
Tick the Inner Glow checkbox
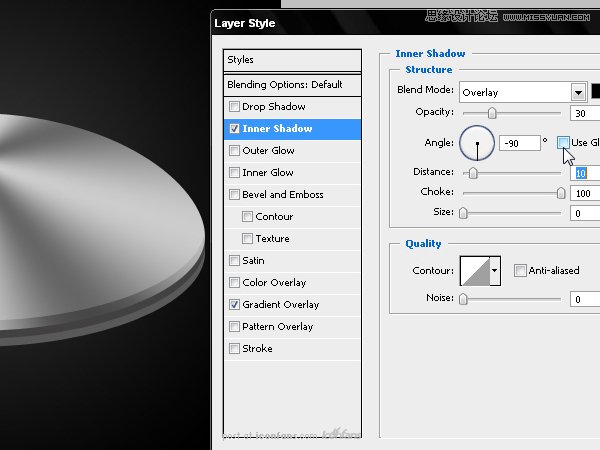[234, 173]
